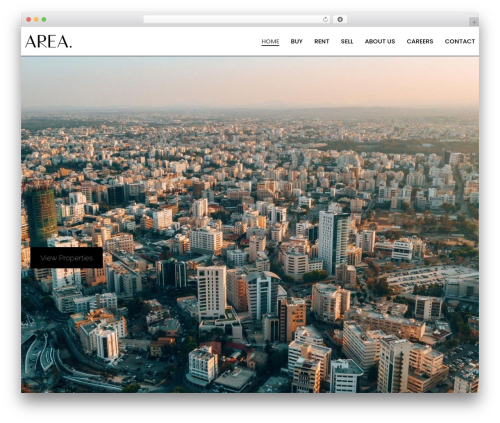
Task: Navigate to CAREERS
Action: tap(420, 41)
